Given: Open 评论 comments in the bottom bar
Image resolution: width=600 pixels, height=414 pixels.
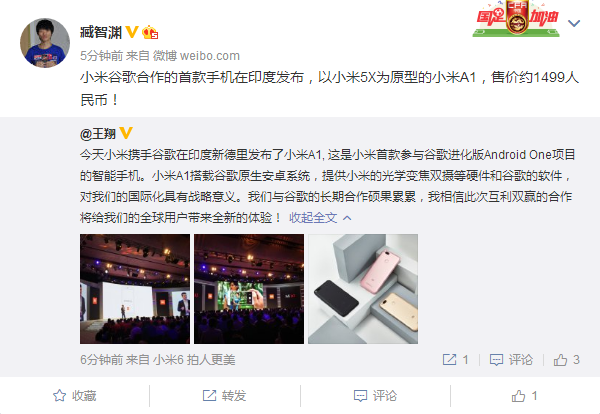Looking at the screenshot, I should point(375,396).
